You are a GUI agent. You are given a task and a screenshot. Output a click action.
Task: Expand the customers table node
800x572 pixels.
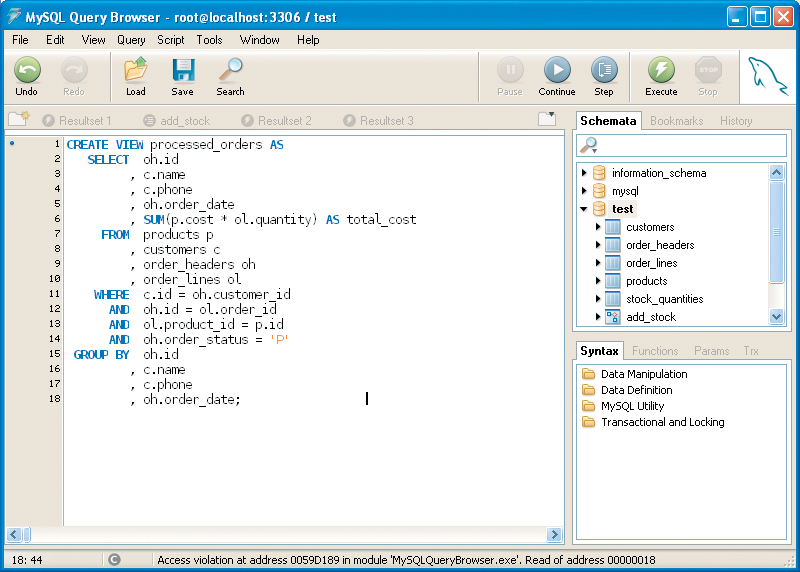598,227
